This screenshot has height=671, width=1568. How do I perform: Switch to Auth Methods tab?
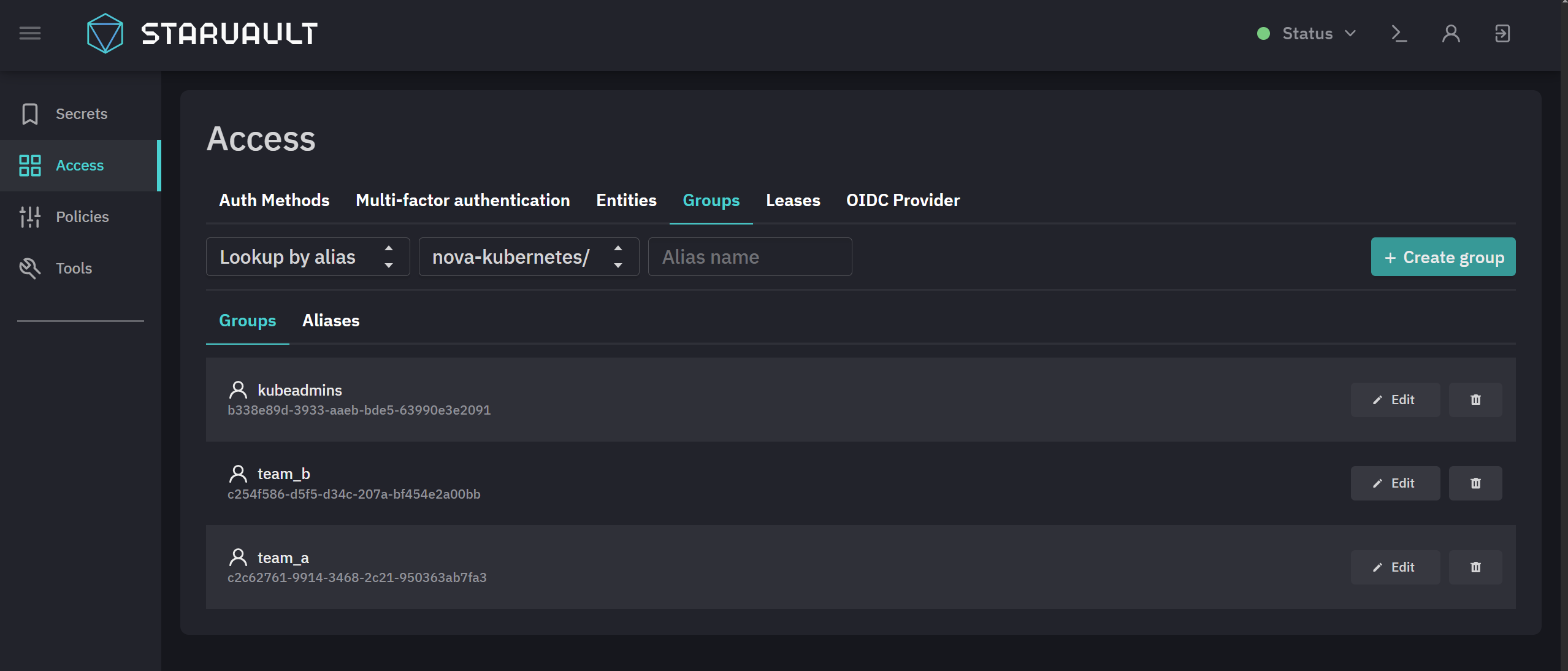(274, 201)
